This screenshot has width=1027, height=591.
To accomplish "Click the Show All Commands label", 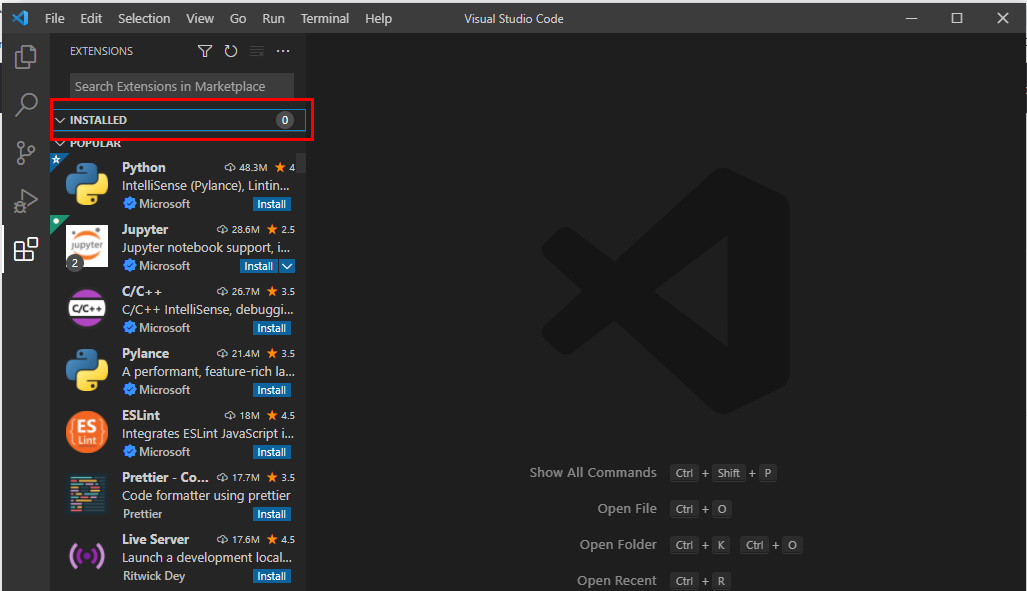I will pos(593,472).
